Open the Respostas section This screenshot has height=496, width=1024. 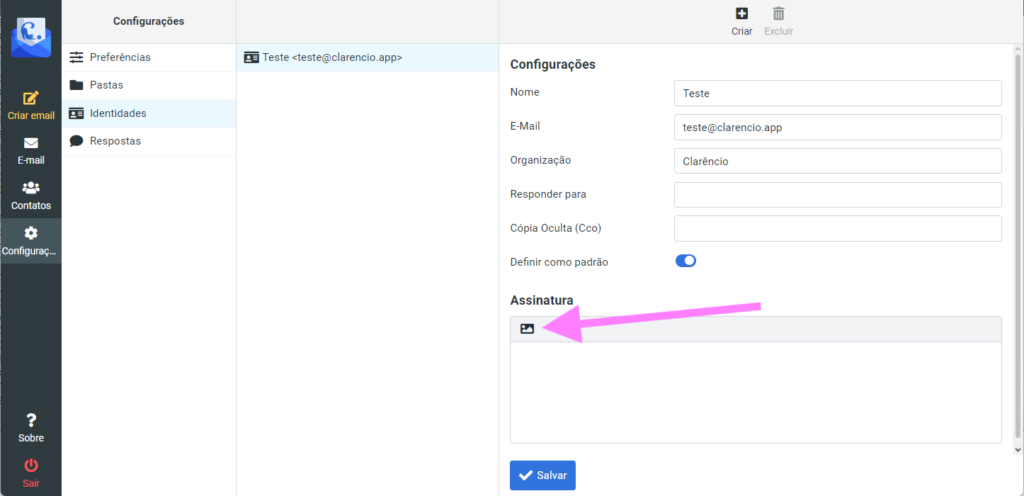(x=149, y=141)
